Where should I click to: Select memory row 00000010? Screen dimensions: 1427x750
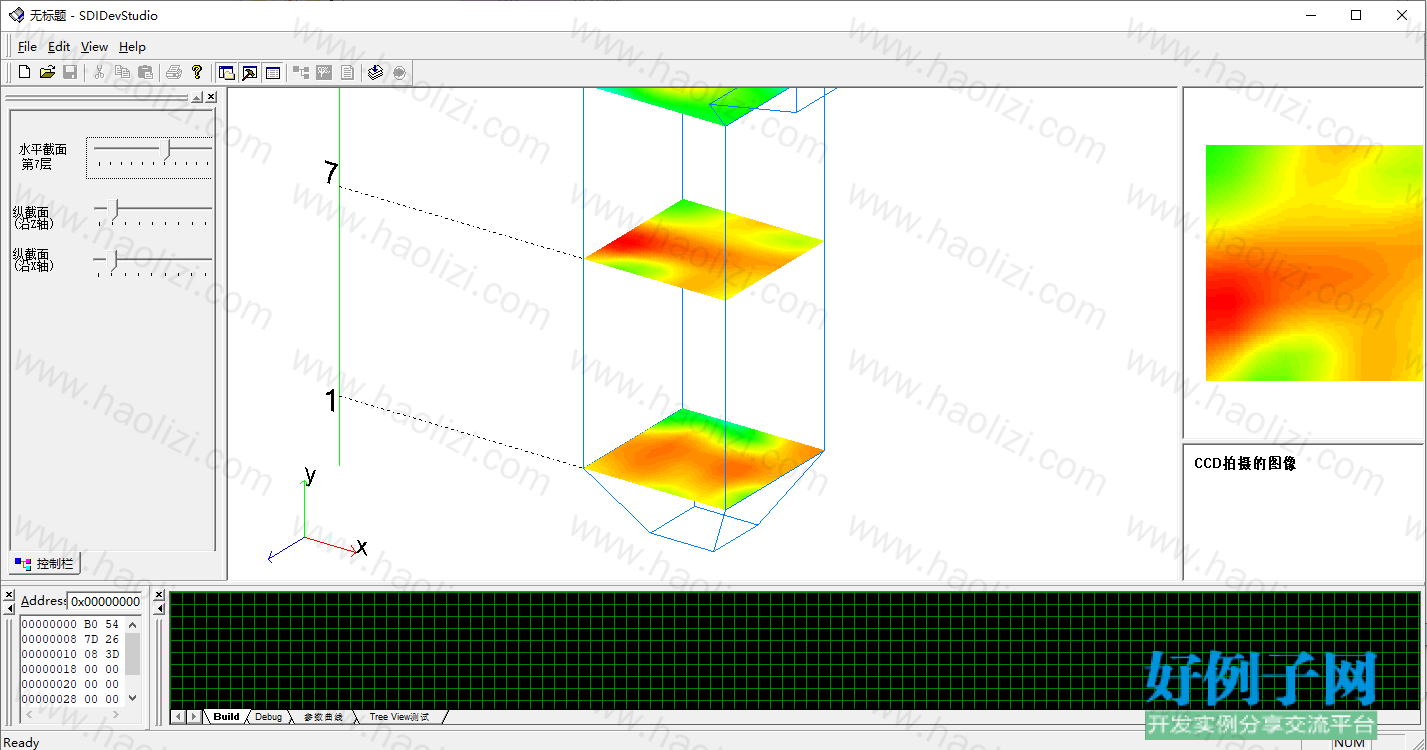(x=70, y=654)
